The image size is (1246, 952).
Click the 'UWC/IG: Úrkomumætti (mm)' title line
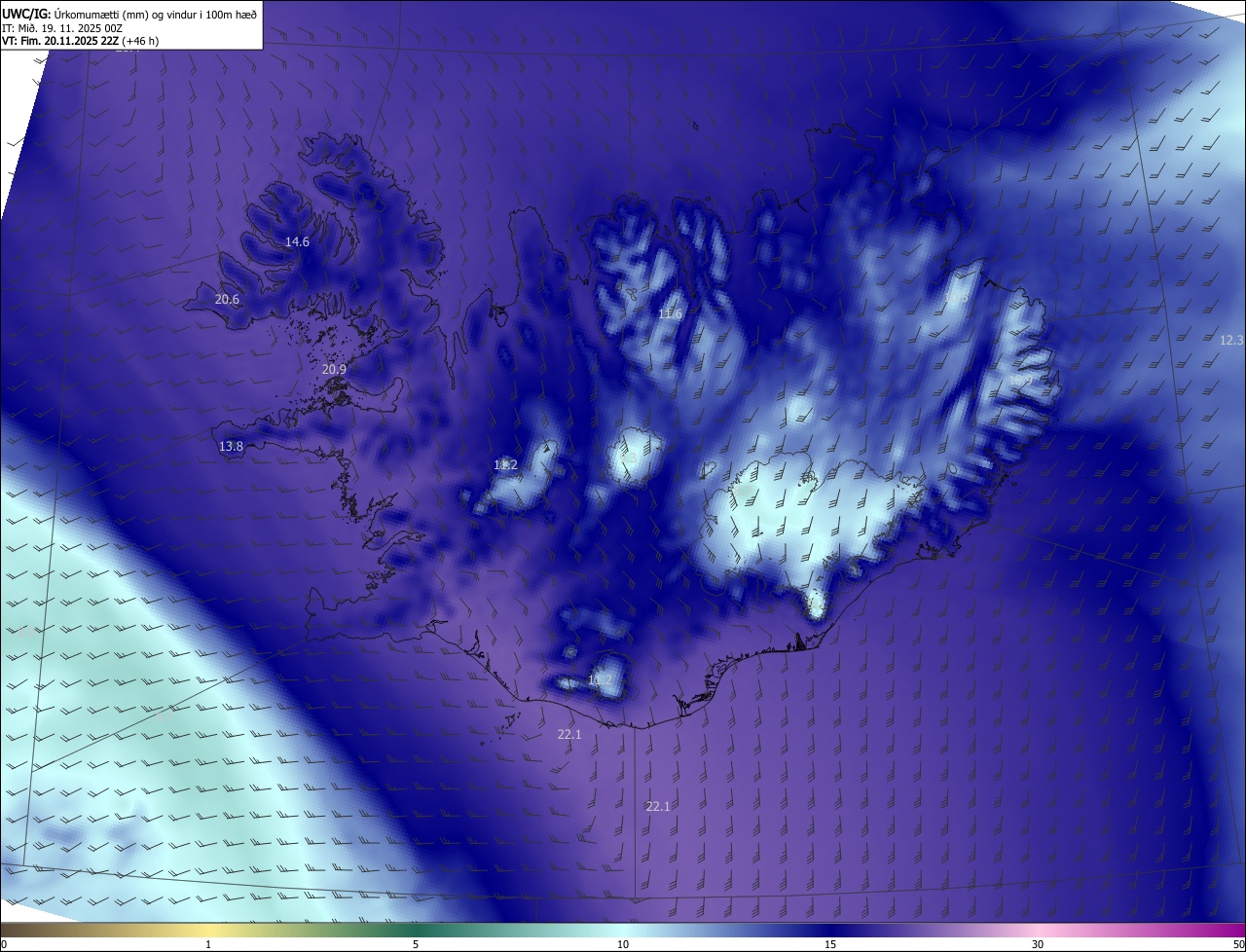click(129, 14)
